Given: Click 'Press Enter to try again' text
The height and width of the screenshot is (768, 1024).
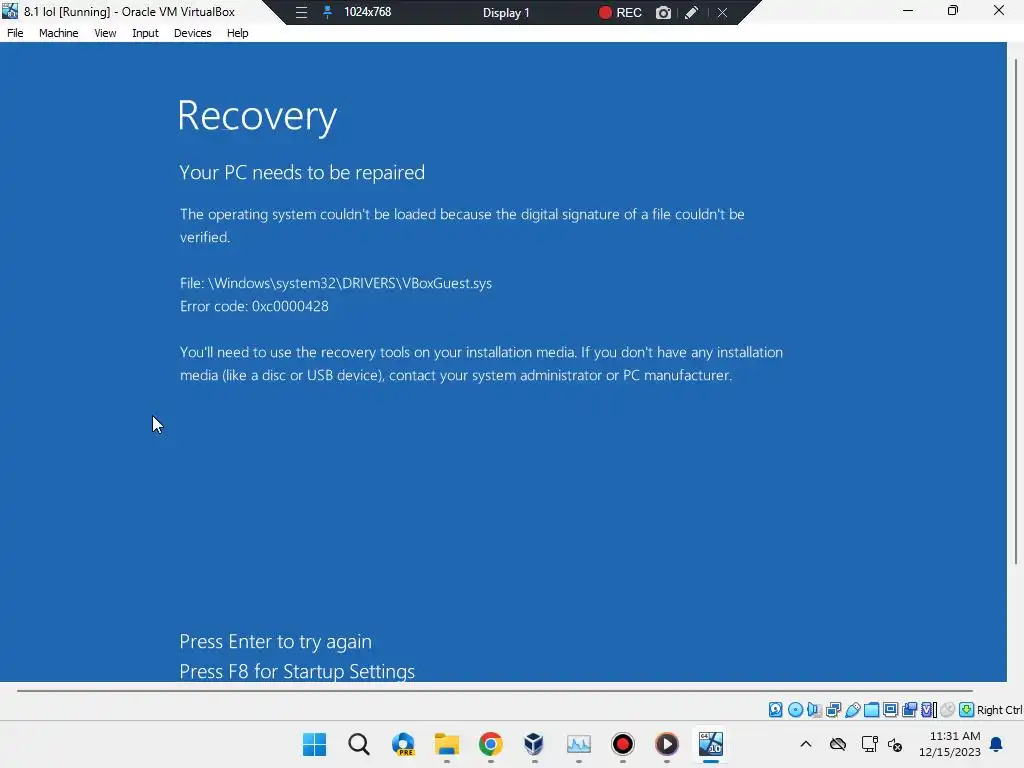Looking at the screenshot, I should click(x=276, y=641).
